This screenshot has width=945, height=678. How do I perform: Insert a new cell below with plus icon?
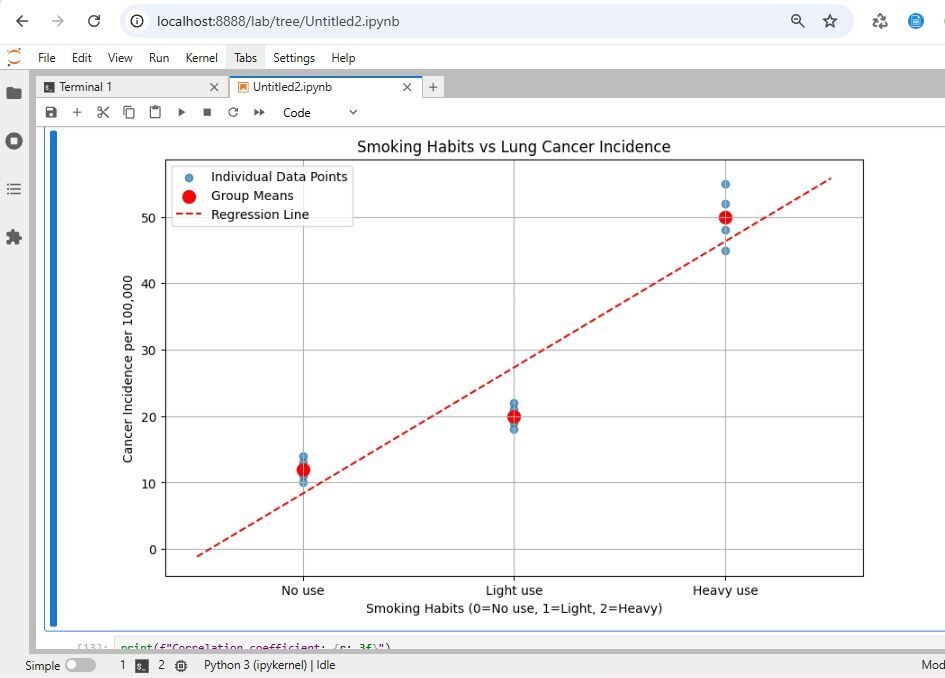pyautogui.click(x=77, y=113)
